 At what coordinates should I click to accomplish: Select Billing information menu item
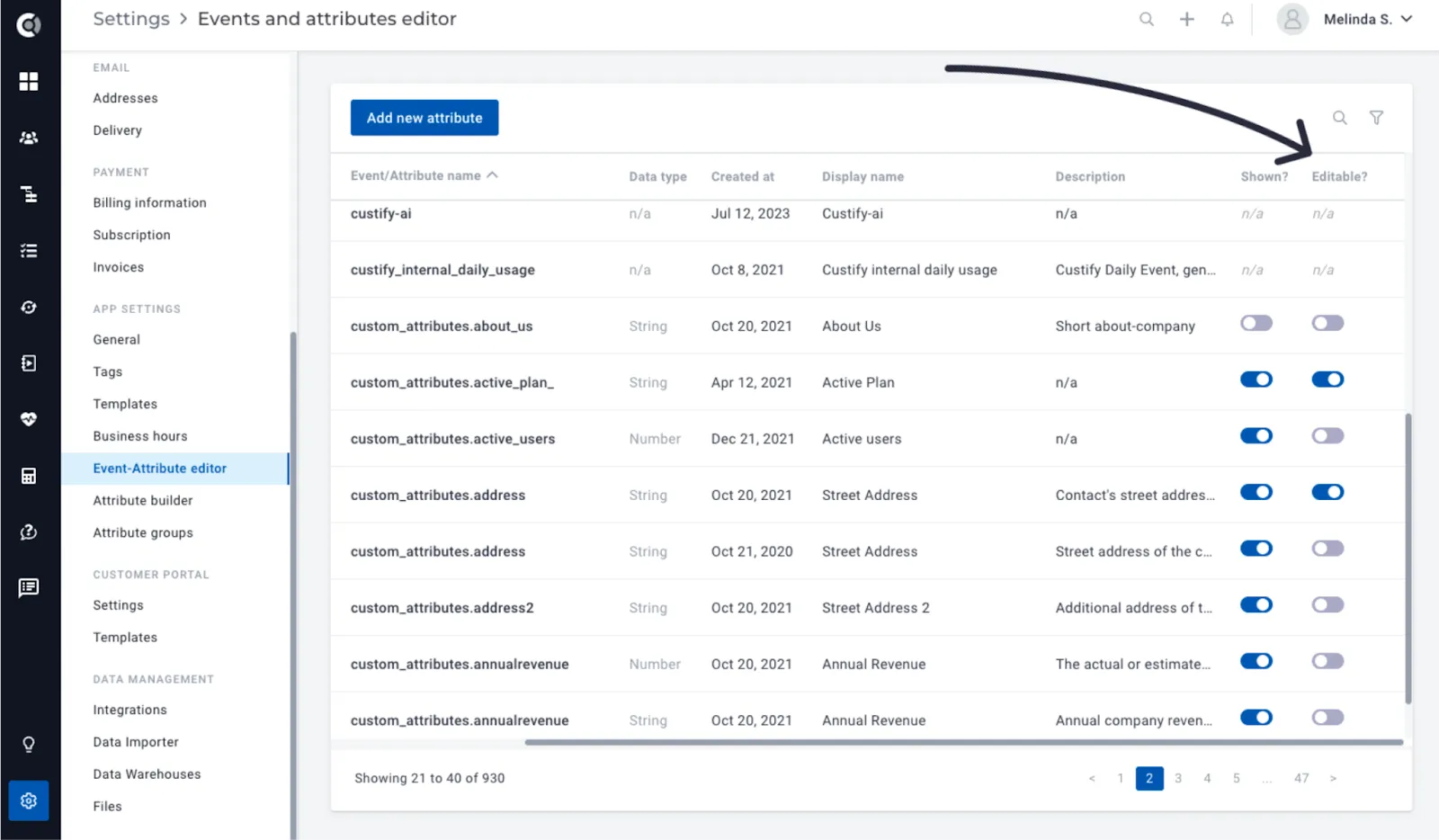tap(149, 203)
